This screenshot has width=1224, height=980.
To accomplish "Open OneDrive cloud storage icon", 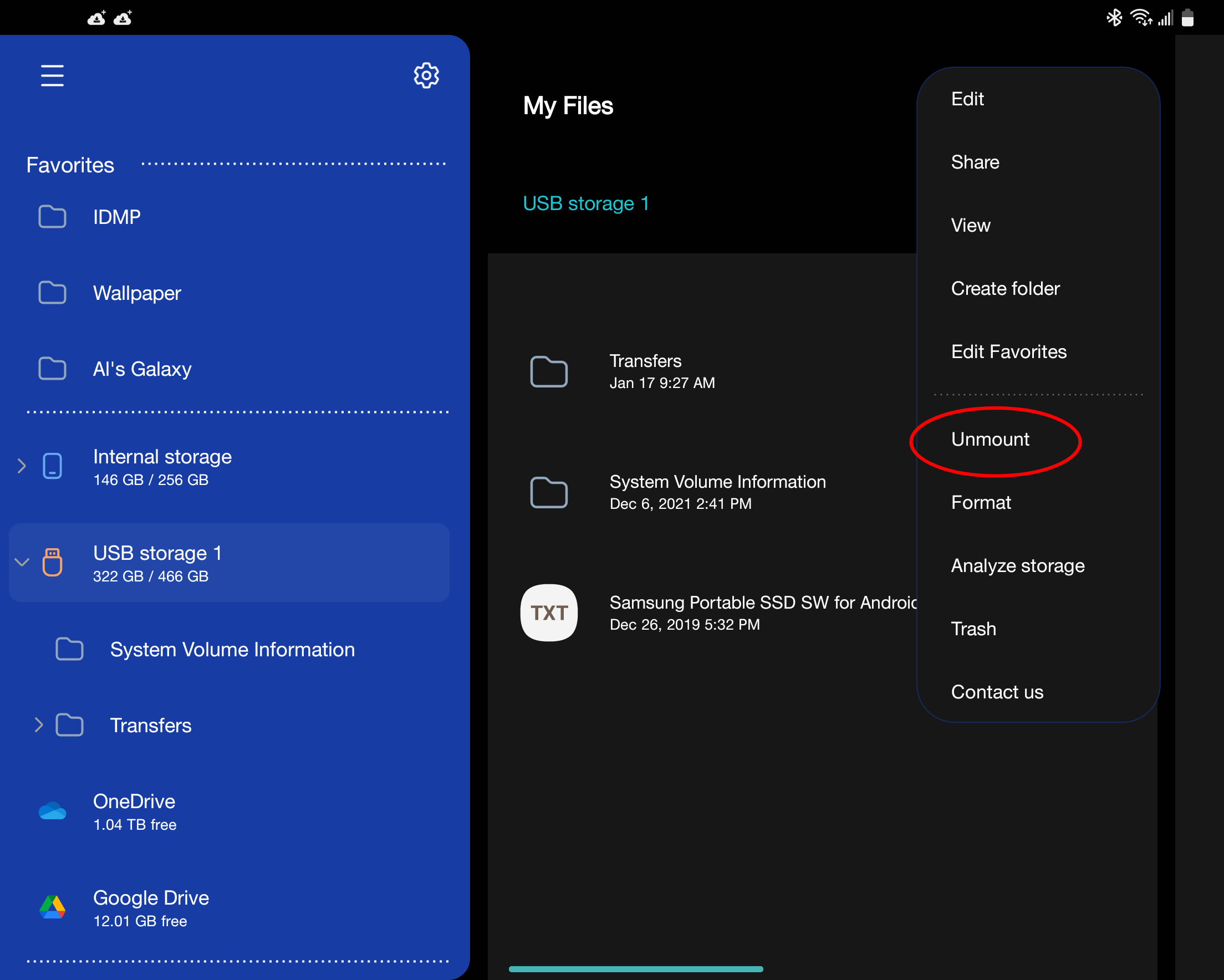I will point(52,811).
